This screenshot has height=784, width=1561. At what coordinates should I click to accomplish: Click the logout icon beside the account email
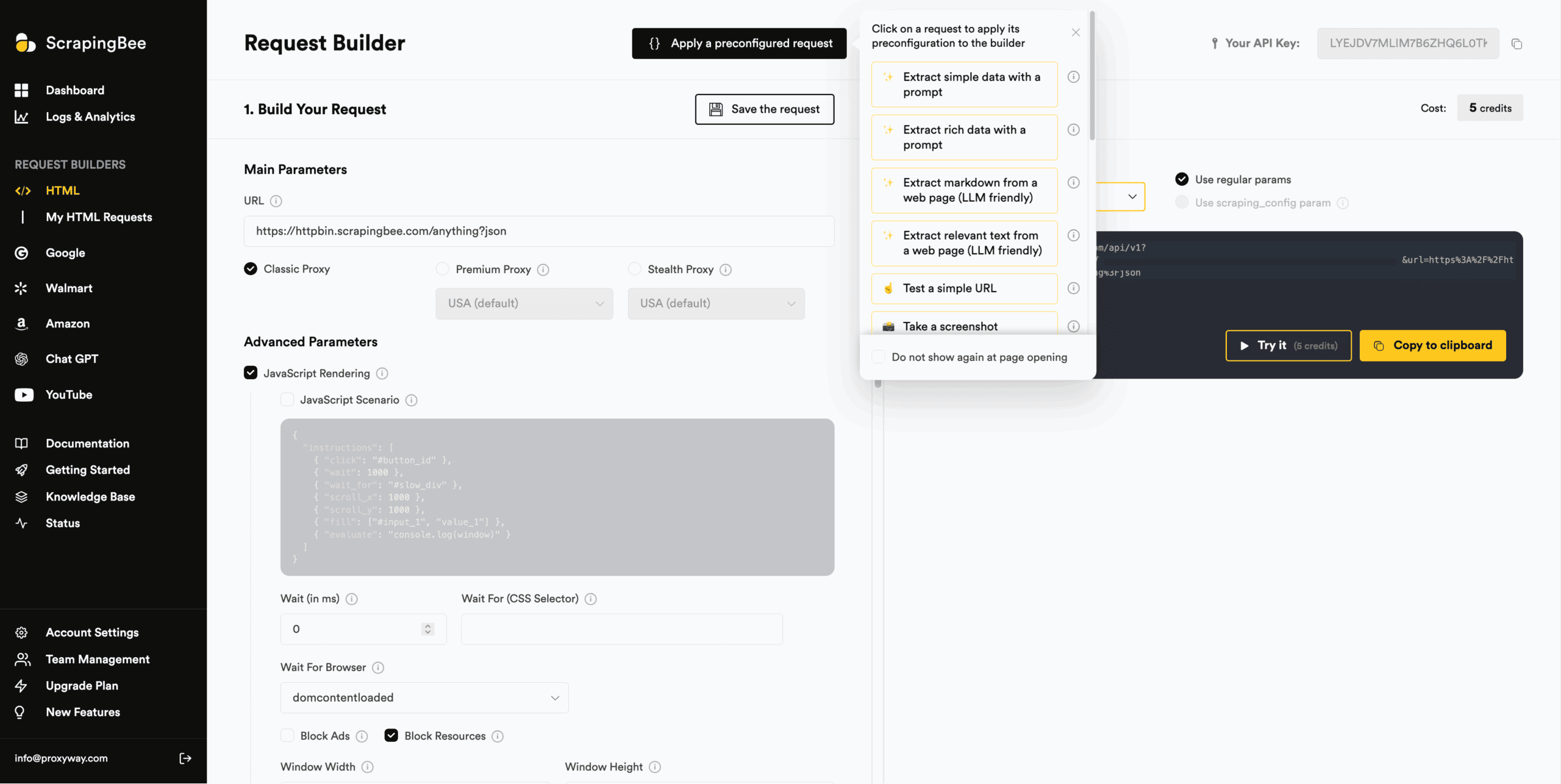tap(185, 758)
